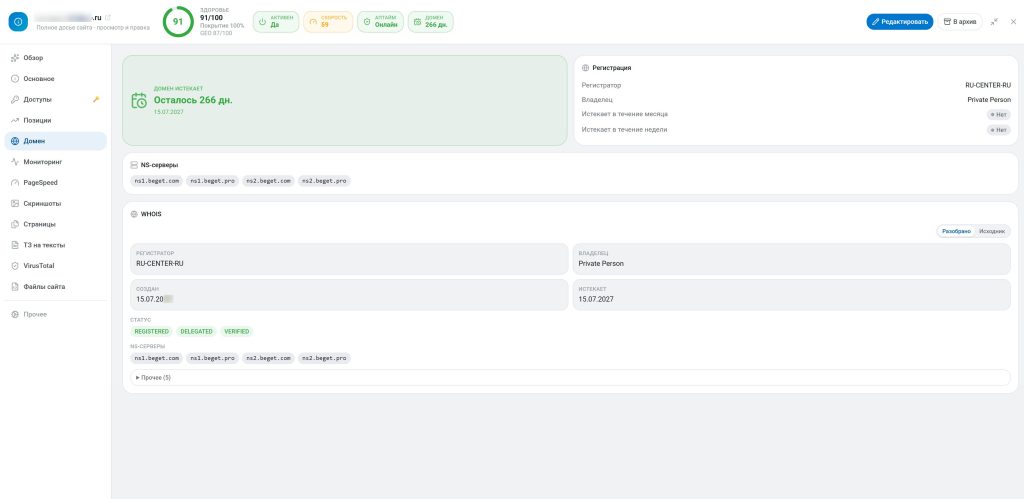Click the Домен 266 дн. badge
The image size is (1024, 499).
coord(430,22)
